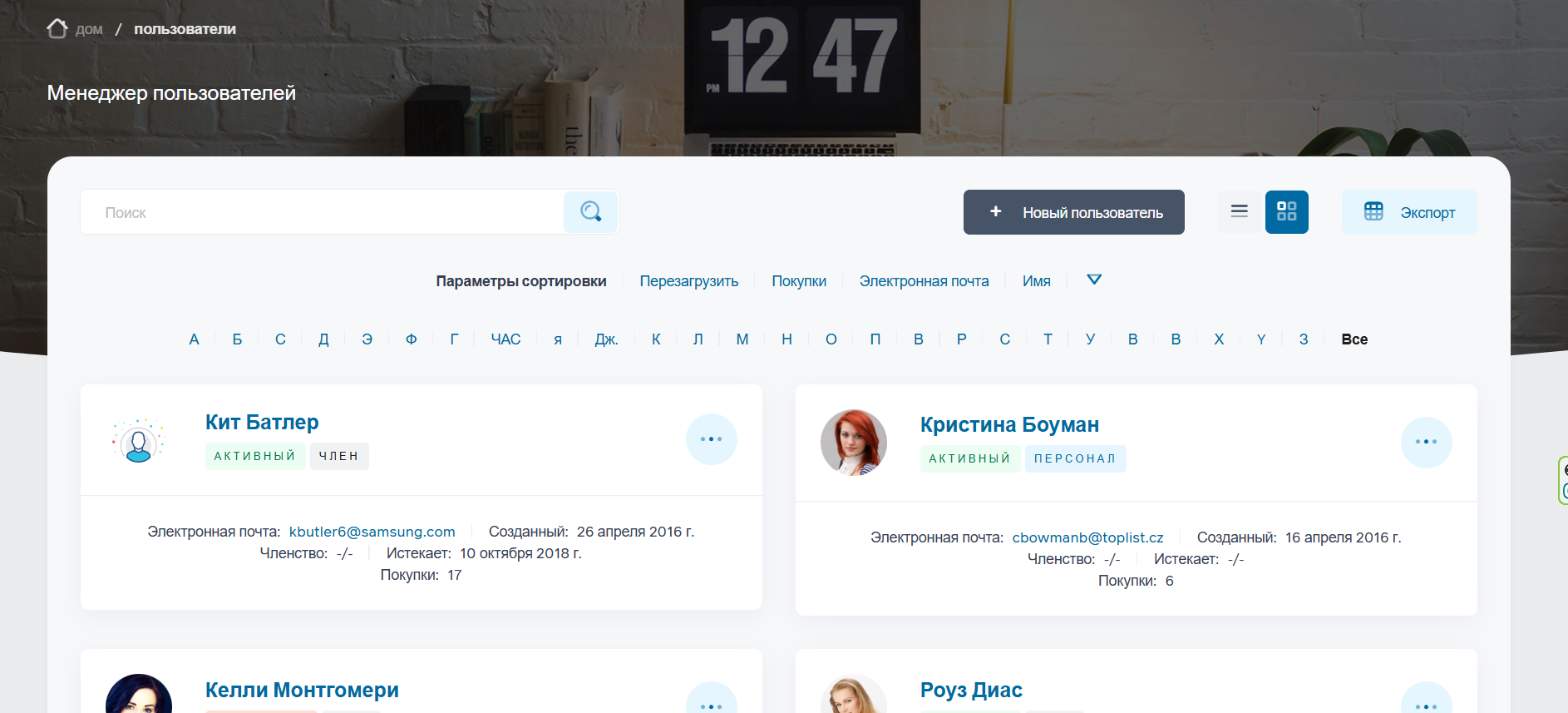Viewport: 1568px width, 713px height.
Task: Filter by ЧАС letter
Action: point(506,339)
